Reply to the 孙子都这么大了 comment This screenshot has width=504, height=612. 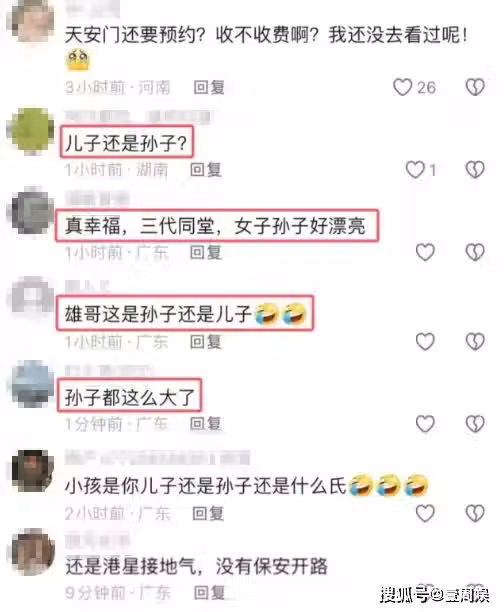(x=206, y=424)
